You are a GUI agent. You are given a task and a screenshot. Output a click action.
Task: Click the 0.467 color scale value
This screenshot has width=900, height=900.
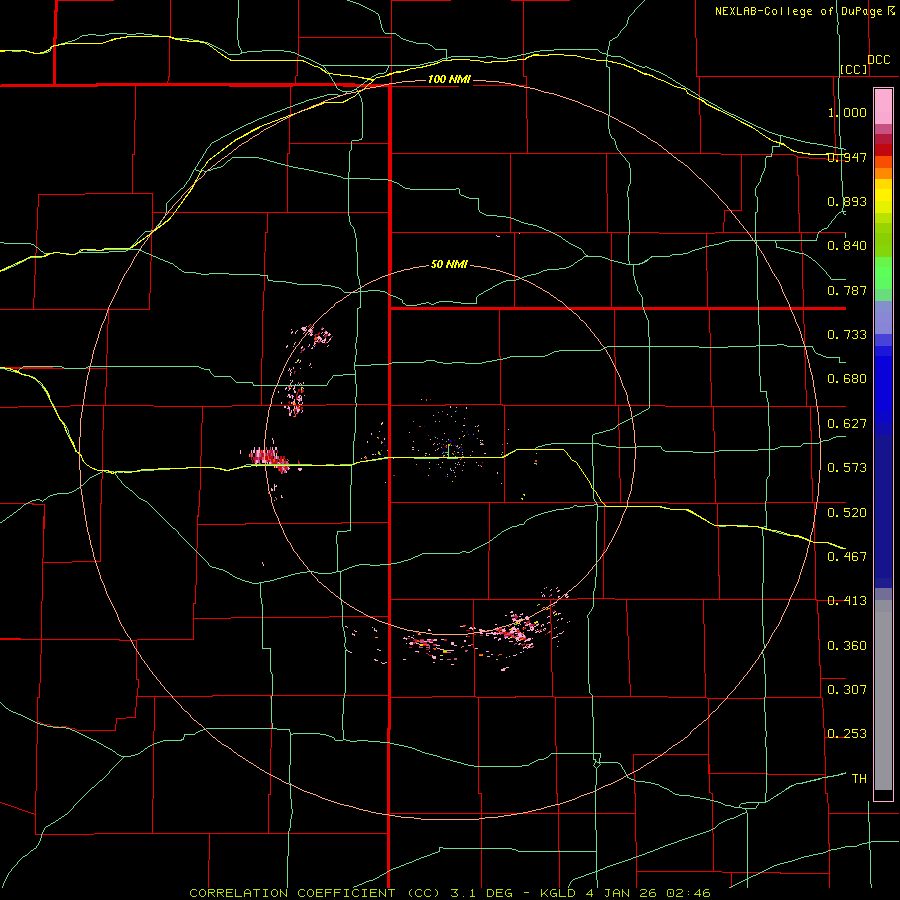tap(847, 556)
